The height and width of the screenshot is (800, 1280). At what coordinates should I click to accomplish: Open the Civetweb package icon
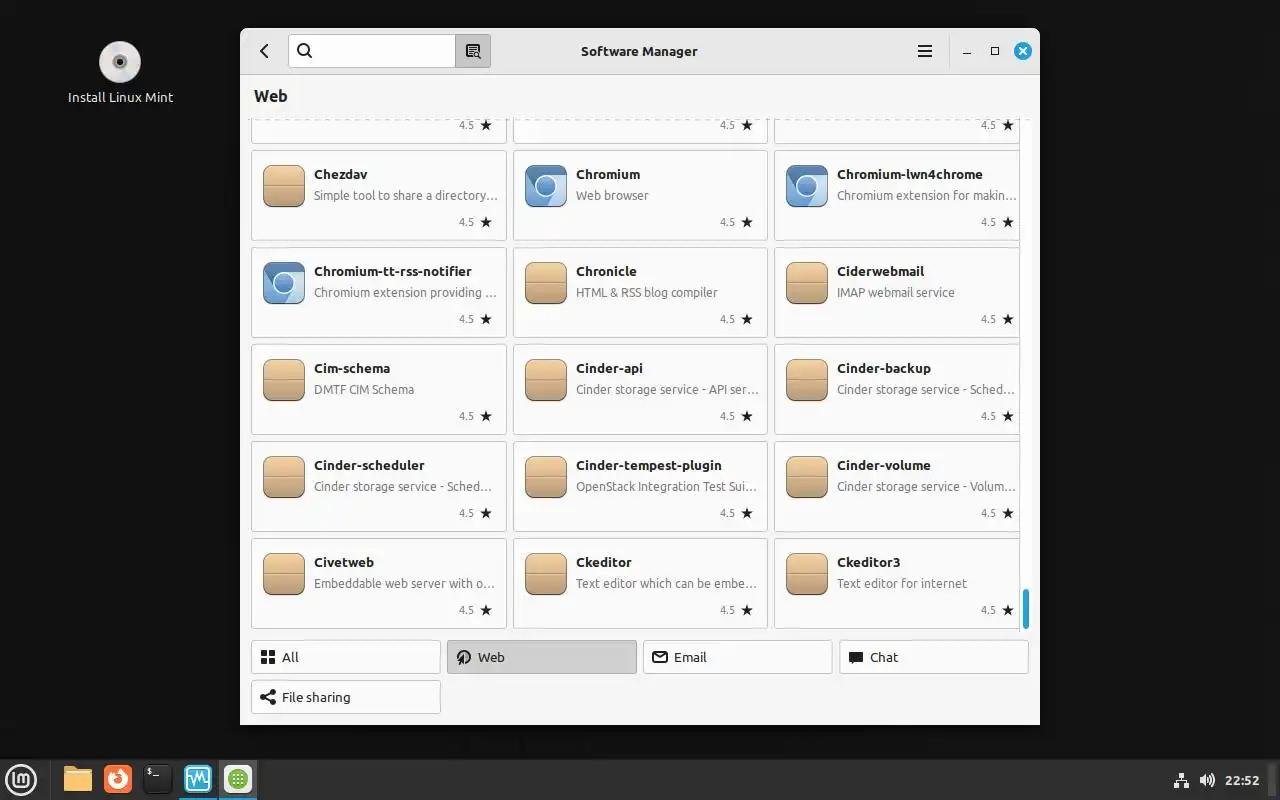[284, 574]
